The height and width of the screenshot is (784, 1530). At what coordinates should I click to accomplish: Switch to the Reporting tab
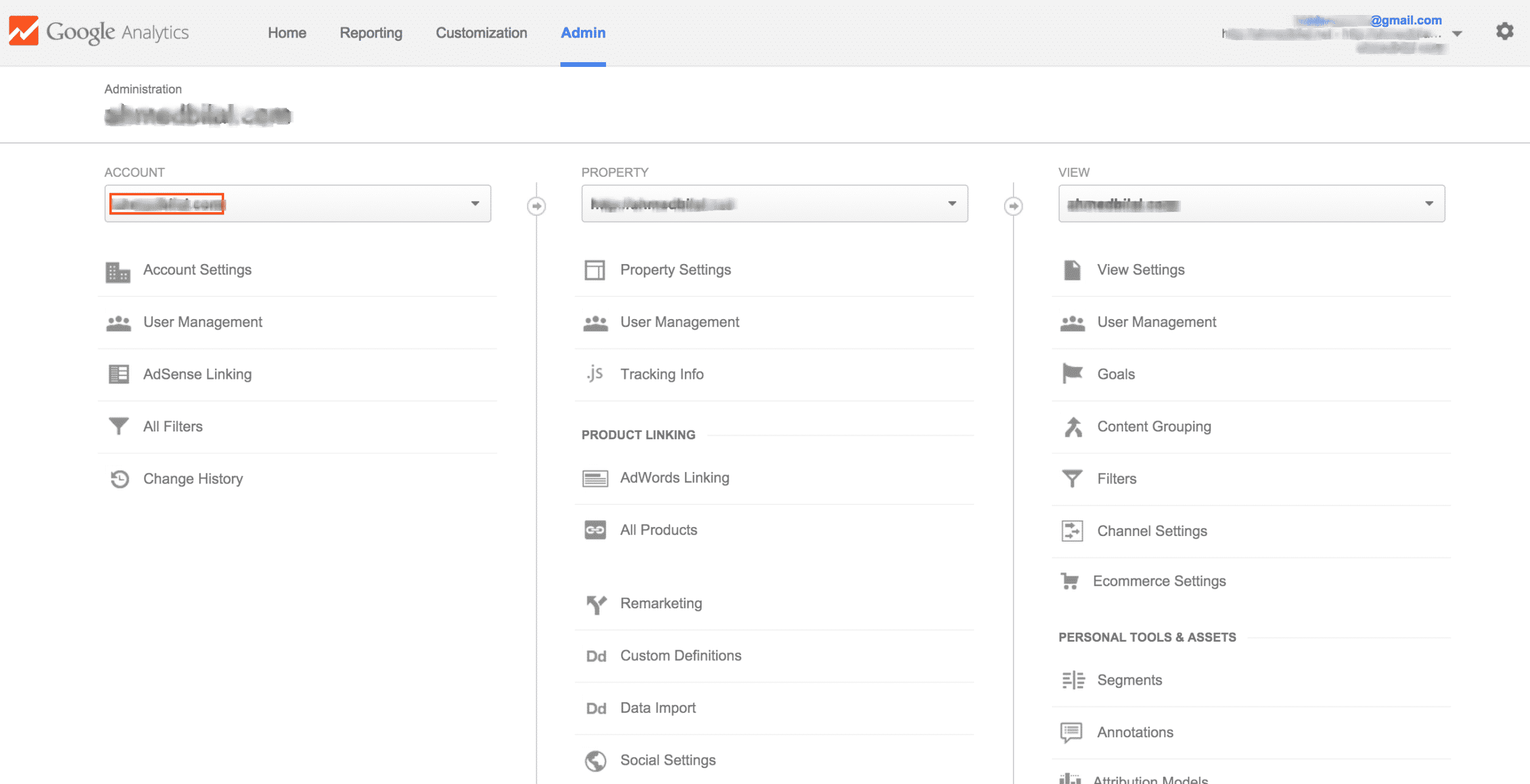click(371, 33)
